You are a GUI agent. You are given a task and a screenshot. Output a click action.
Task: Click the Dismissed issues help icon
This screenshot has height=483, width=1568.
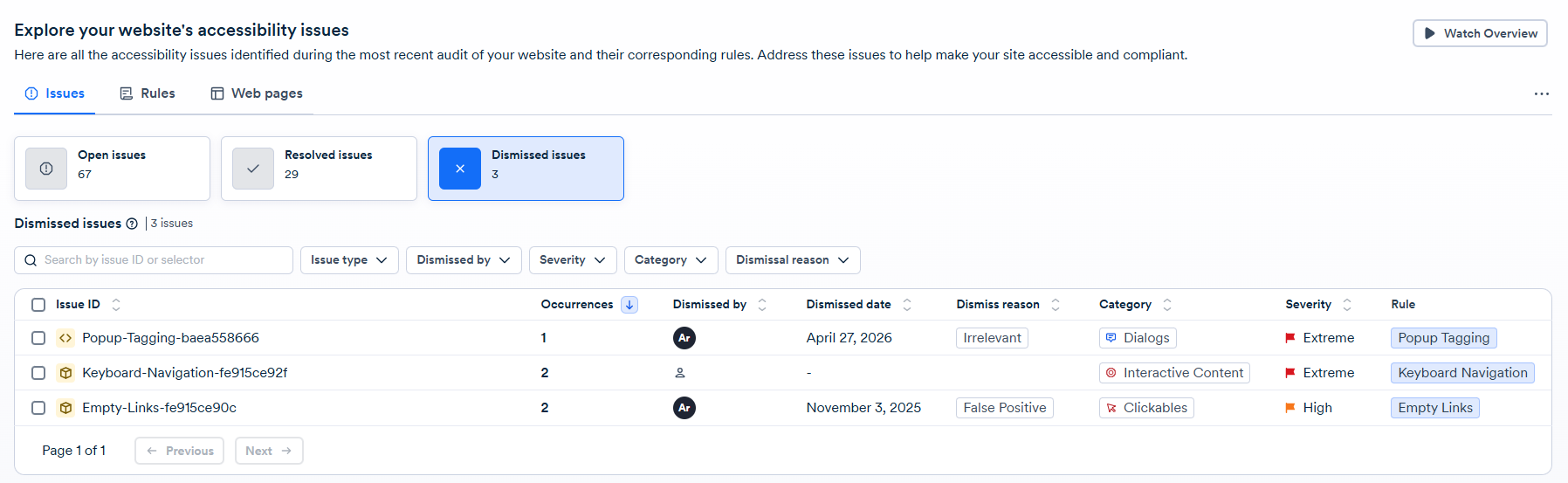pos(132,224)
